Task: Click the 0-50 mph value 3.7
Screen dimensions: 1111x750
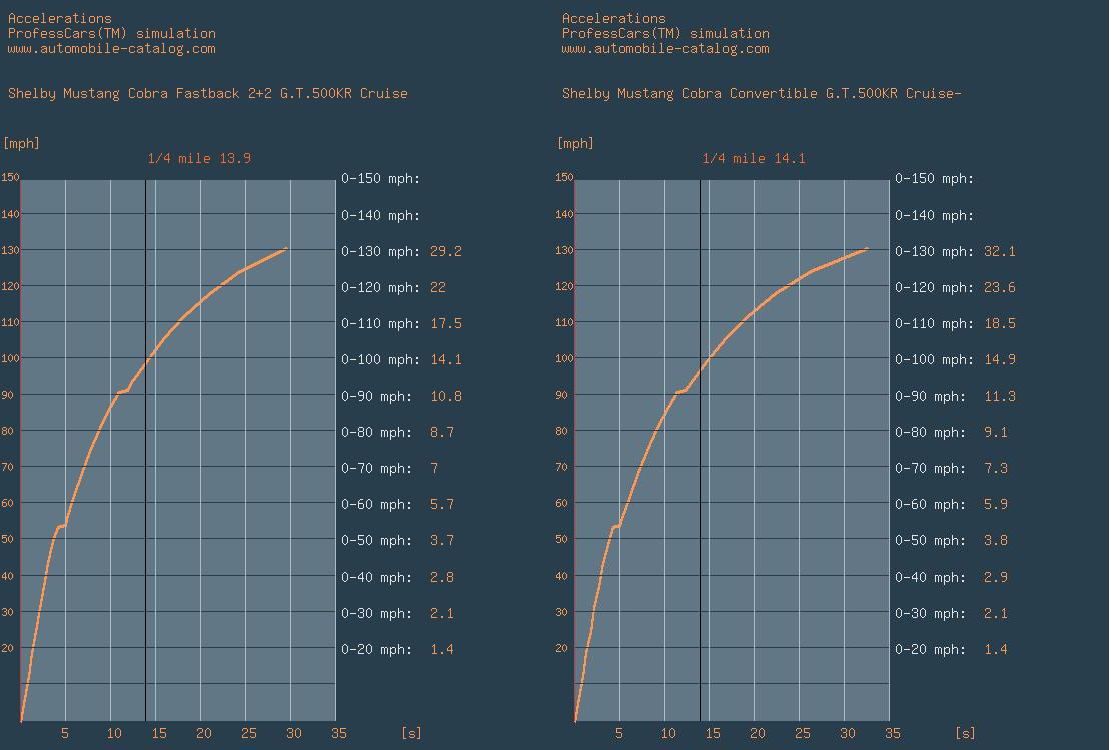Action: [x=442, y=541]
